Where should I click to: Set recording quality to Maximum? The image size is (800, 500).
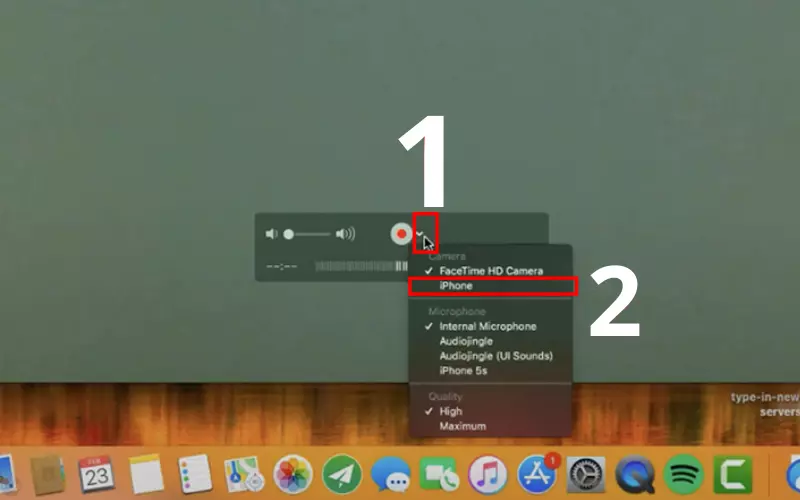(x=491, y=426)
